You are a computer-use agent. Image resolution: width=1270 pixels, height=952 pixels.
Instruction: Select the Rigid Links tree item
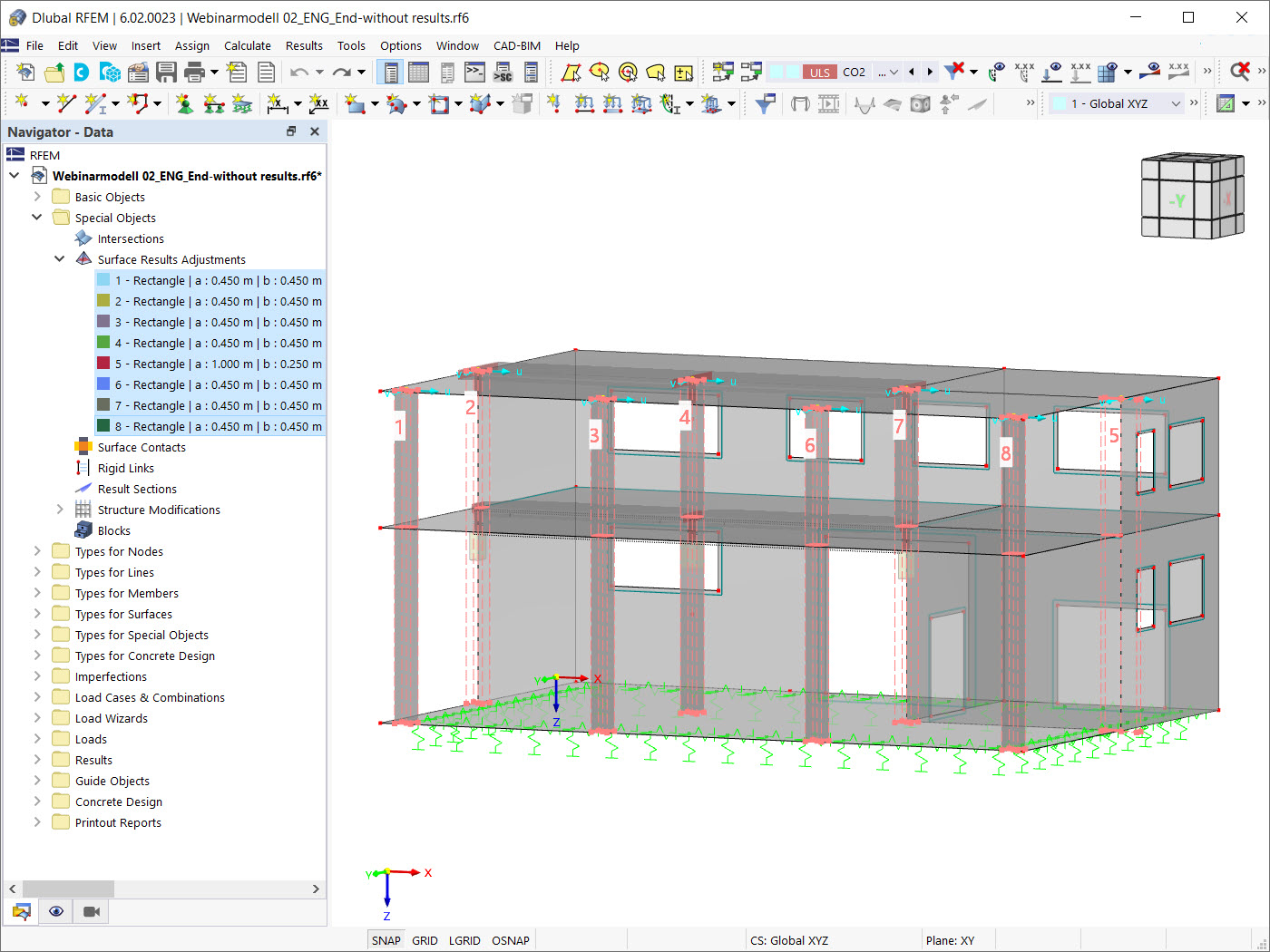126,468
